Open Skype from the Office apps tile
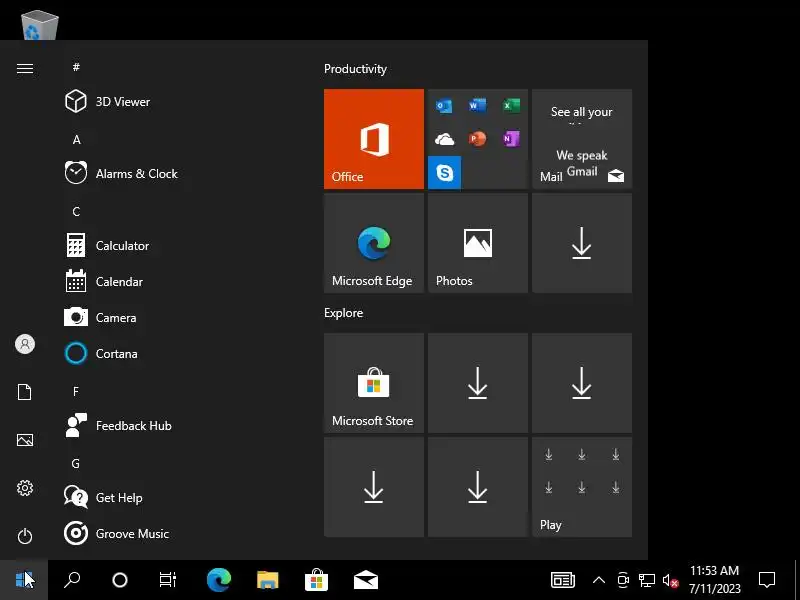The width and height of the screenshot is (800, 600). [444, 172]
